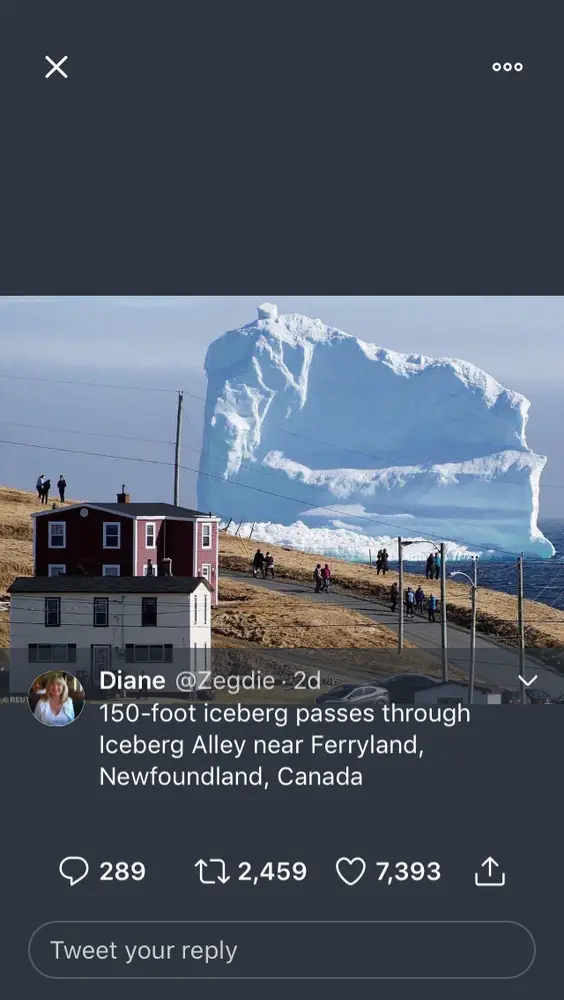This screenshot has width=564, height=1000.
Task: Tap the 150-foot iceberg caption text
Action: click(x=285, y=745)
